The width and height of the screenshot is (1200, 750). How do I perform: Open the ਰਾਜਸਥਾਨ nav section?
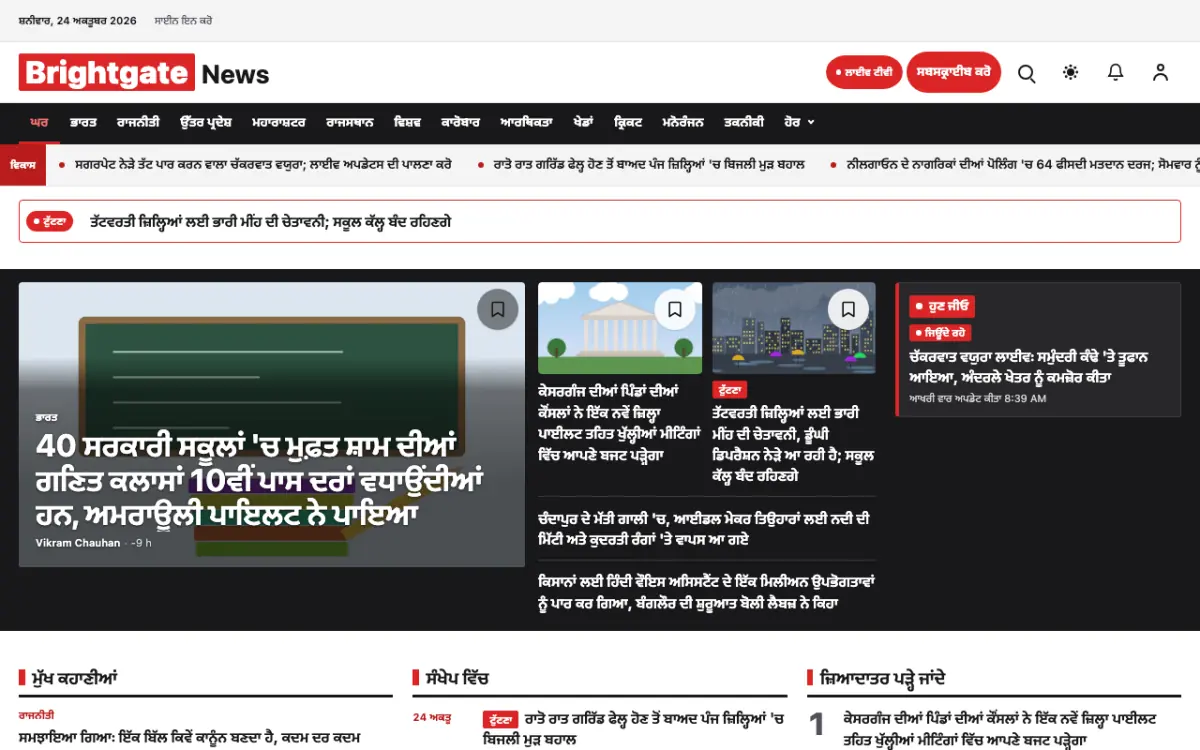[x=350, y=122]
